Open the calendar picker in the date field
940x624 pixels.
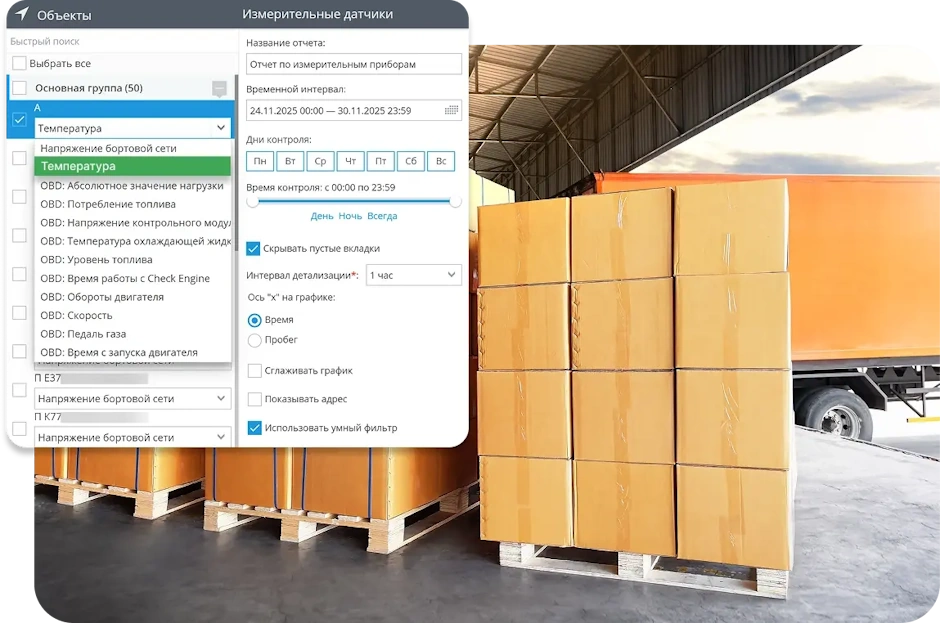coord(451,111)
